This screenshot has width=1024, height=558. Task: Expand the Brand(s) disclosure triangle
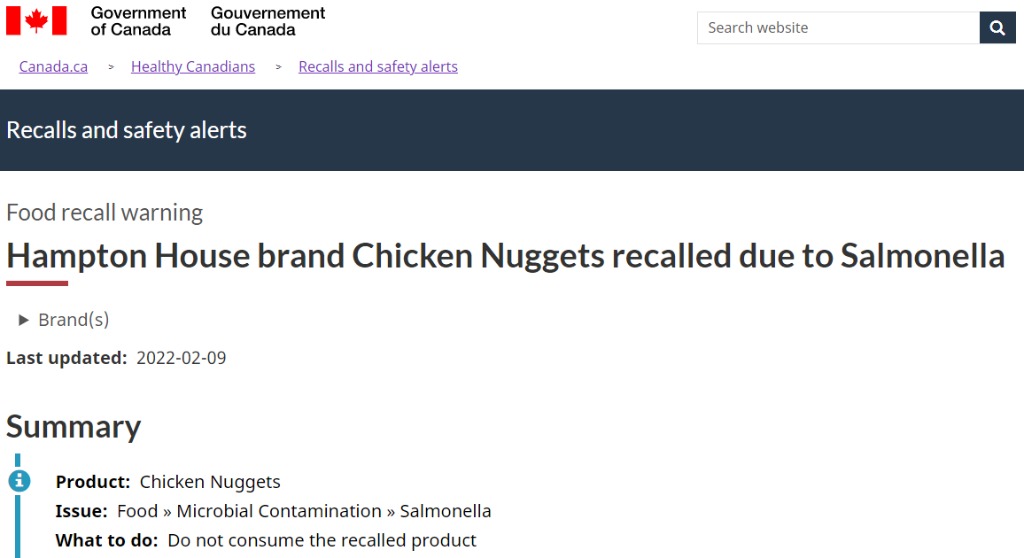tap(24, 320)
